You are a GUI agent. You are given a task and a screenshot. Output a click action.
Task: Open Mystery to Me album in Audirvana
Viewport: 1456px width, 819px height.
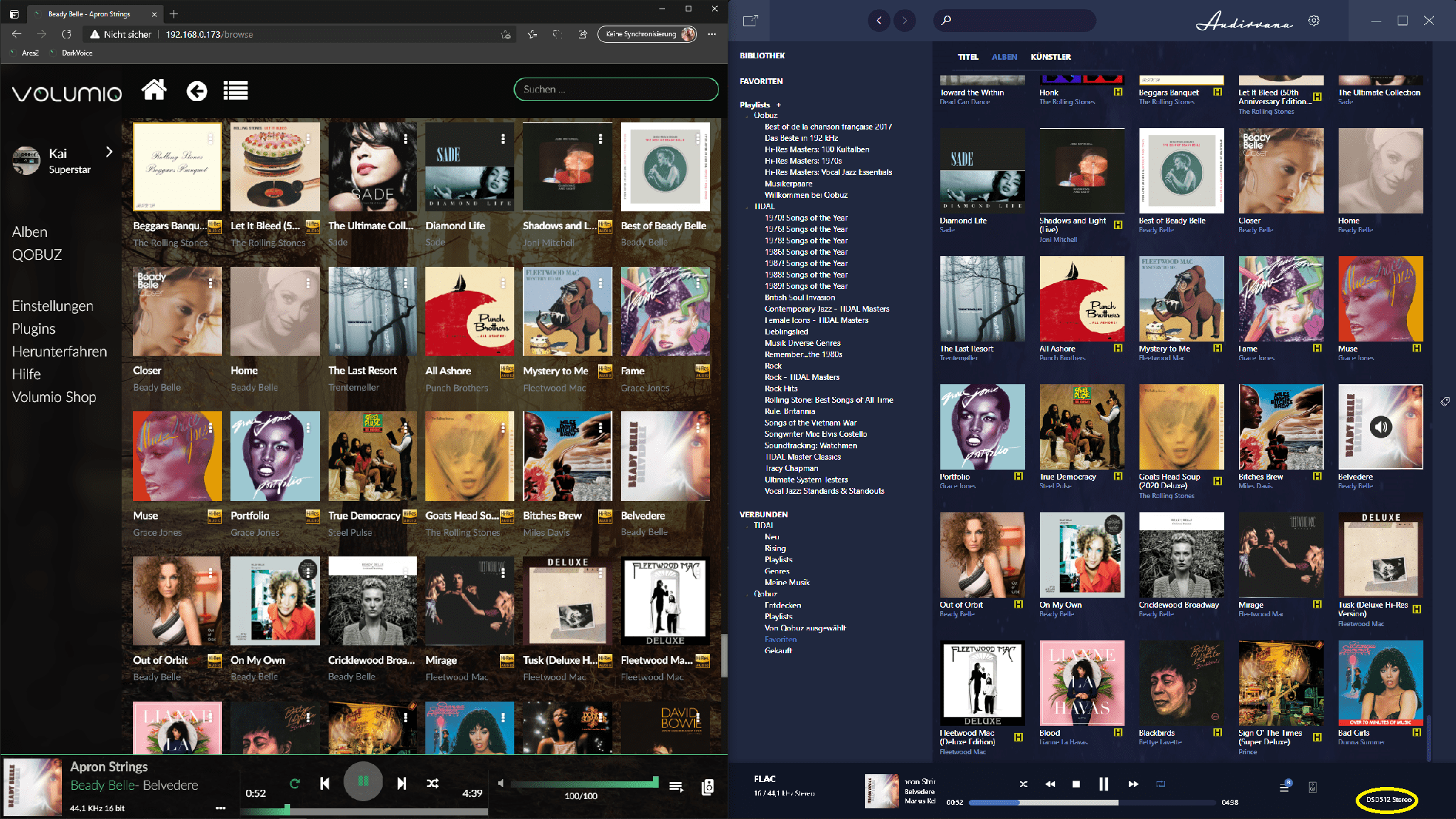click(x=1181, y=299)
